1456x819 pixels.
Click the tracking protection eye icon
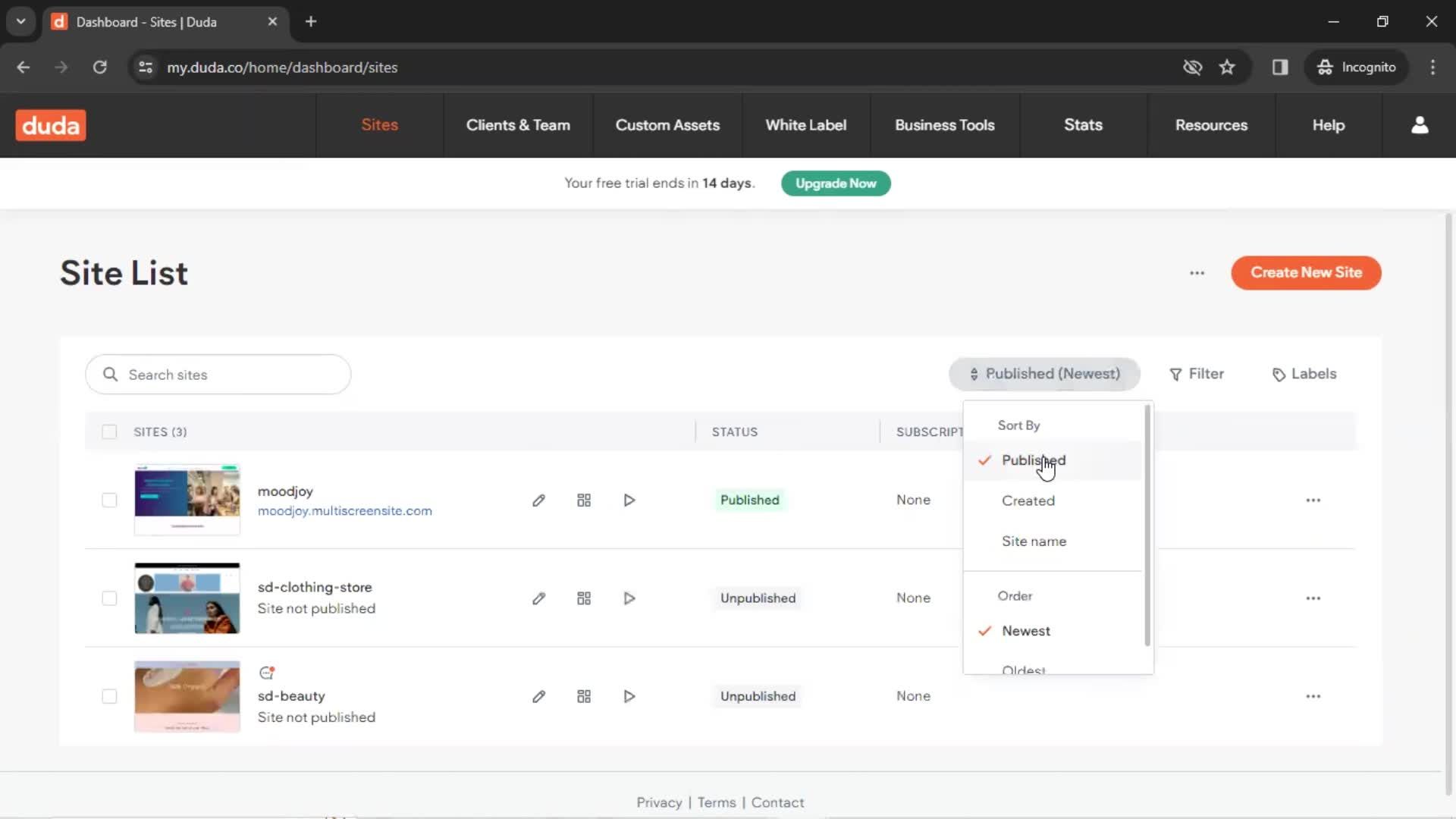click(x=1192, y=67)
